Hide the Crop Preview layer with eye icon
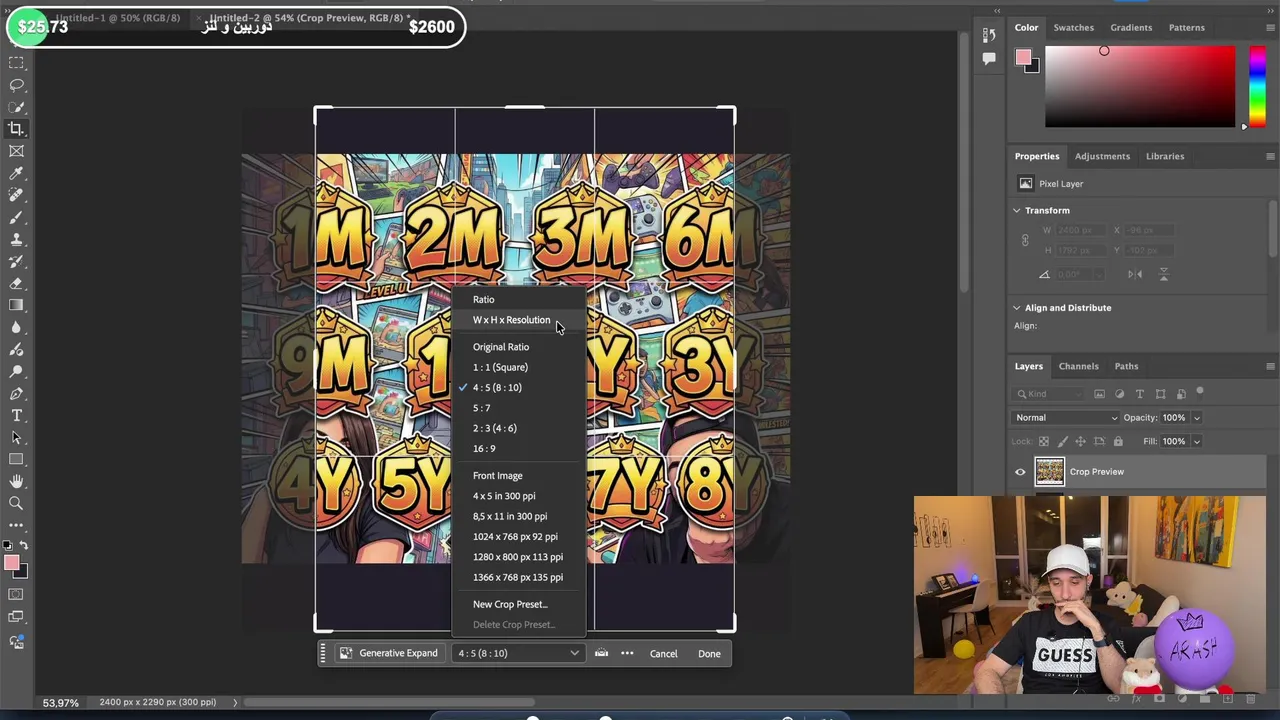The height and width of the screenshot is (720, 1280). point(1020,472)
